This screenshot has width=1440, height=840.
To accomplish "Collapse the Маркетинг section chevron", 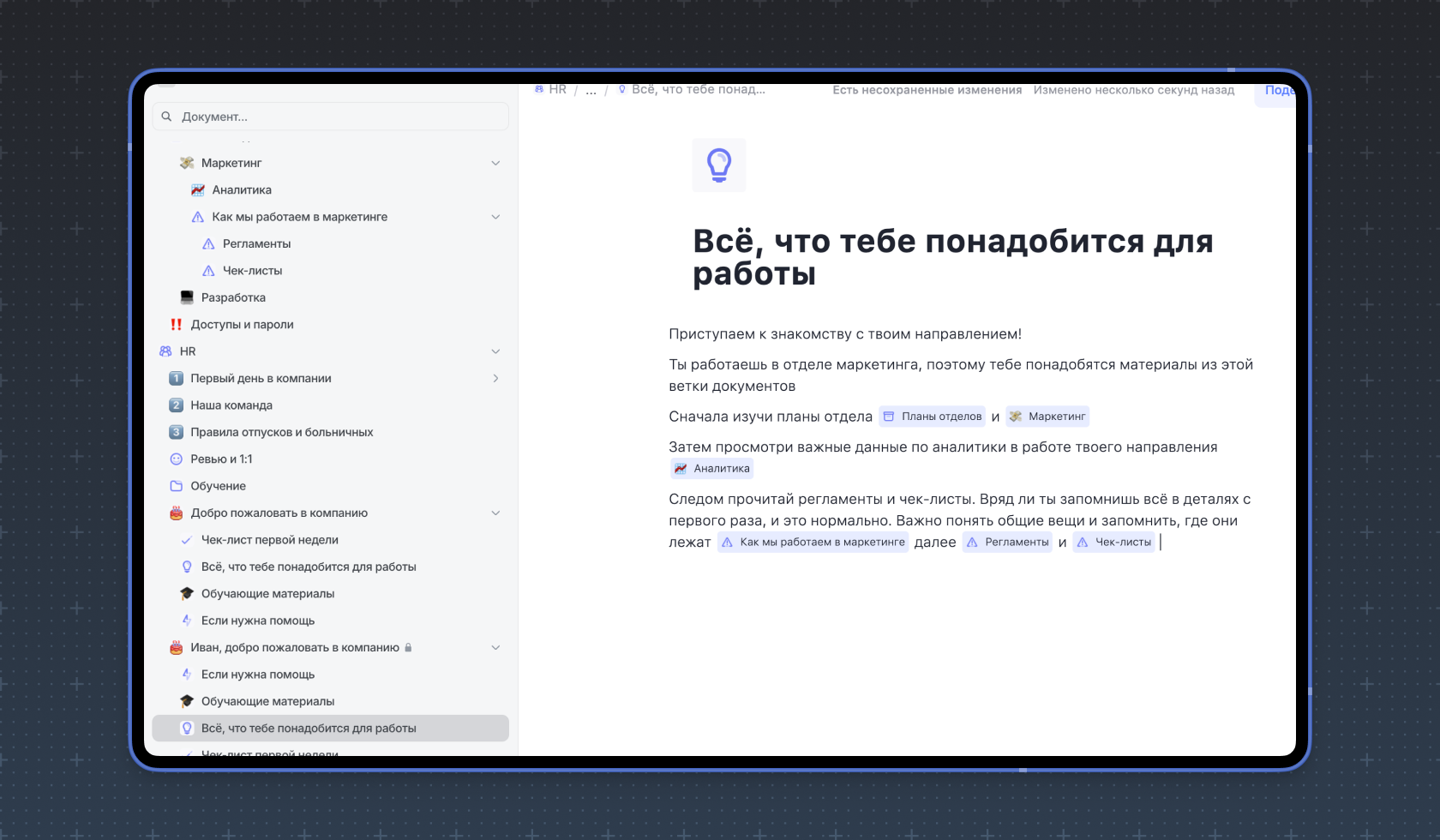I will pos(495,163).
